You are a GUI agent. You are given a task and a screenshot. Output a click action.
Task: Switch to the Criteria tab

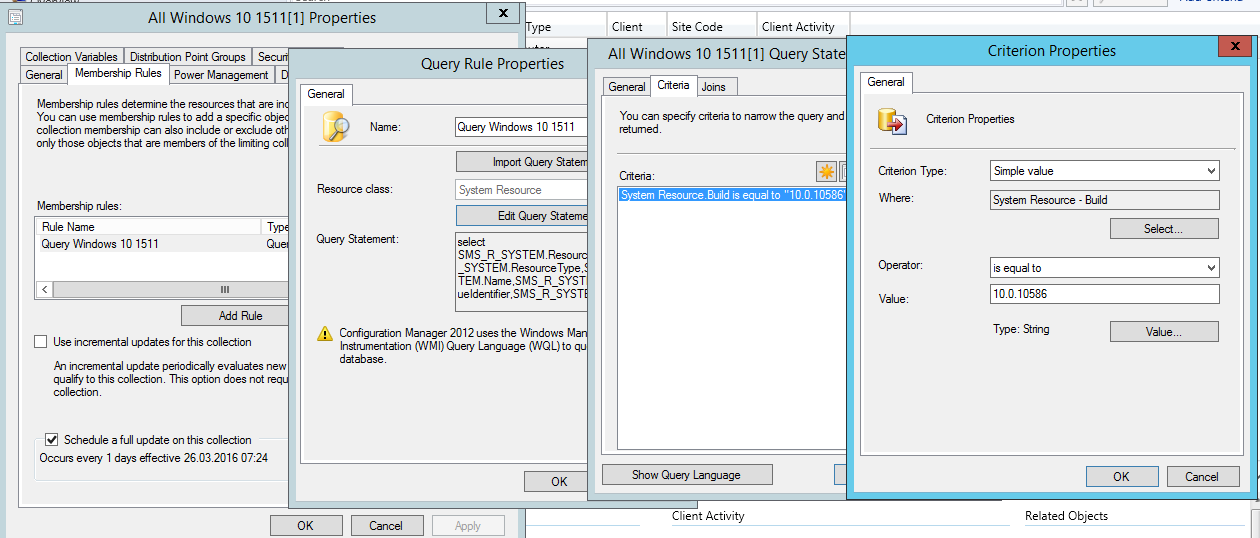click(673, 85)
